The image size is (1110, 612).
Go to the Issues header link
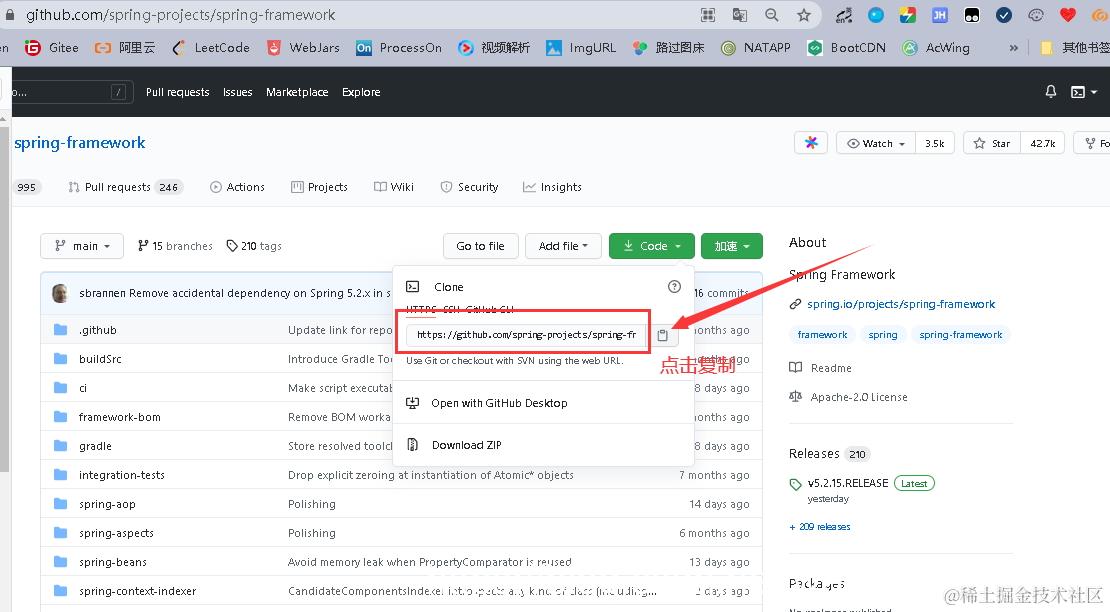[238, 92]
